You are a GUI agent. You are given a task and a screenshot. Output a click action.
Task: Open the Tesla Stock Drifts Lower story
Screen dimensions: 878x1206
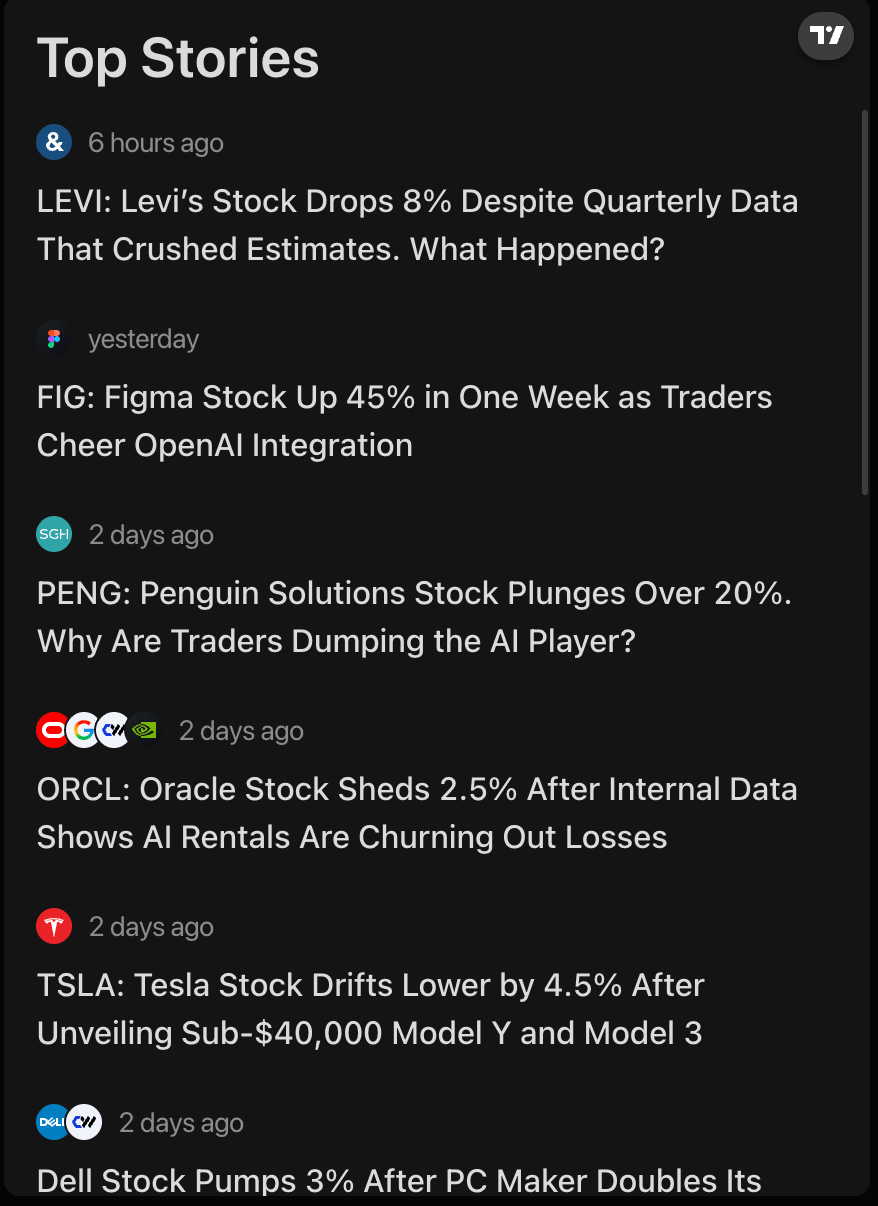coord(370,1009)
